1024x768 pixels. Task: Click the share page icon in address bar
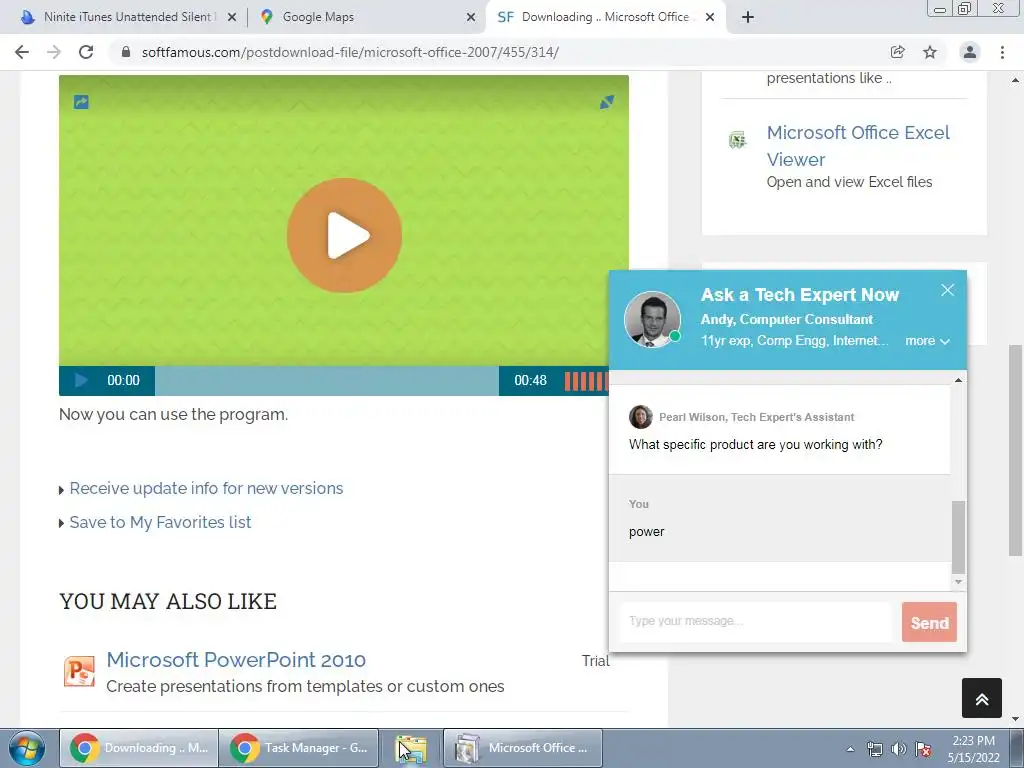pyautogui.click(x=897, y=52)
